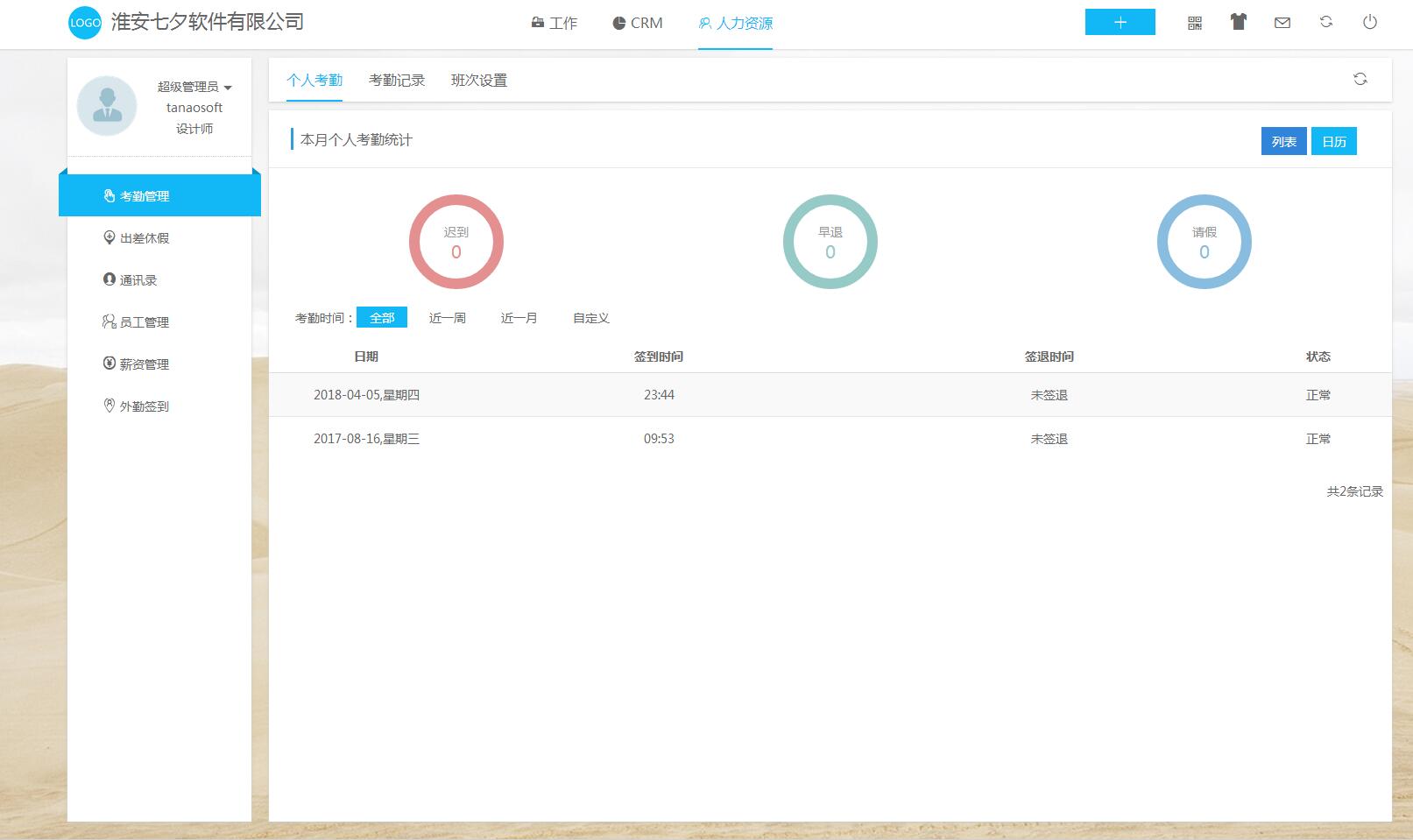Viewport: 1413px width, 840px height.
Task: Expand the 超级管理员 user dropdown
Action: click(194, 87)
